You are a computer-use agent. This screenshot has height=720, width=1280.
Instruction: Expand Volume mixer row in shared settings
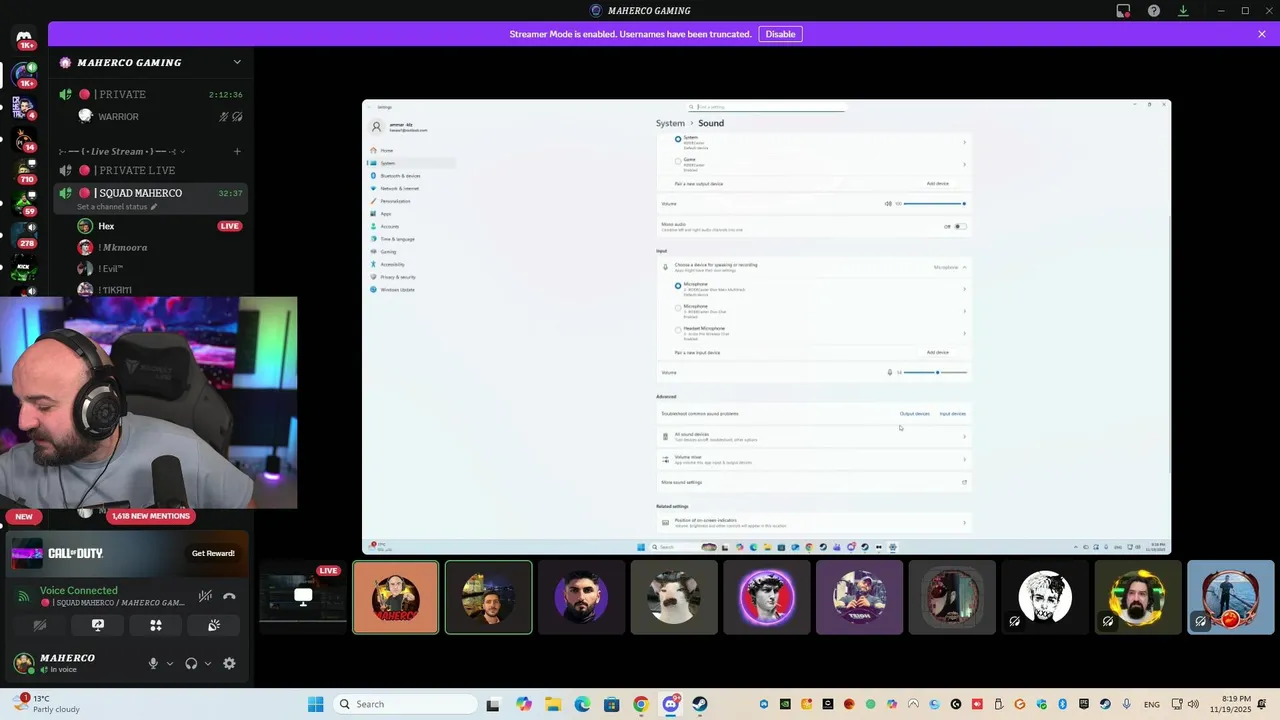coord(813,459)
